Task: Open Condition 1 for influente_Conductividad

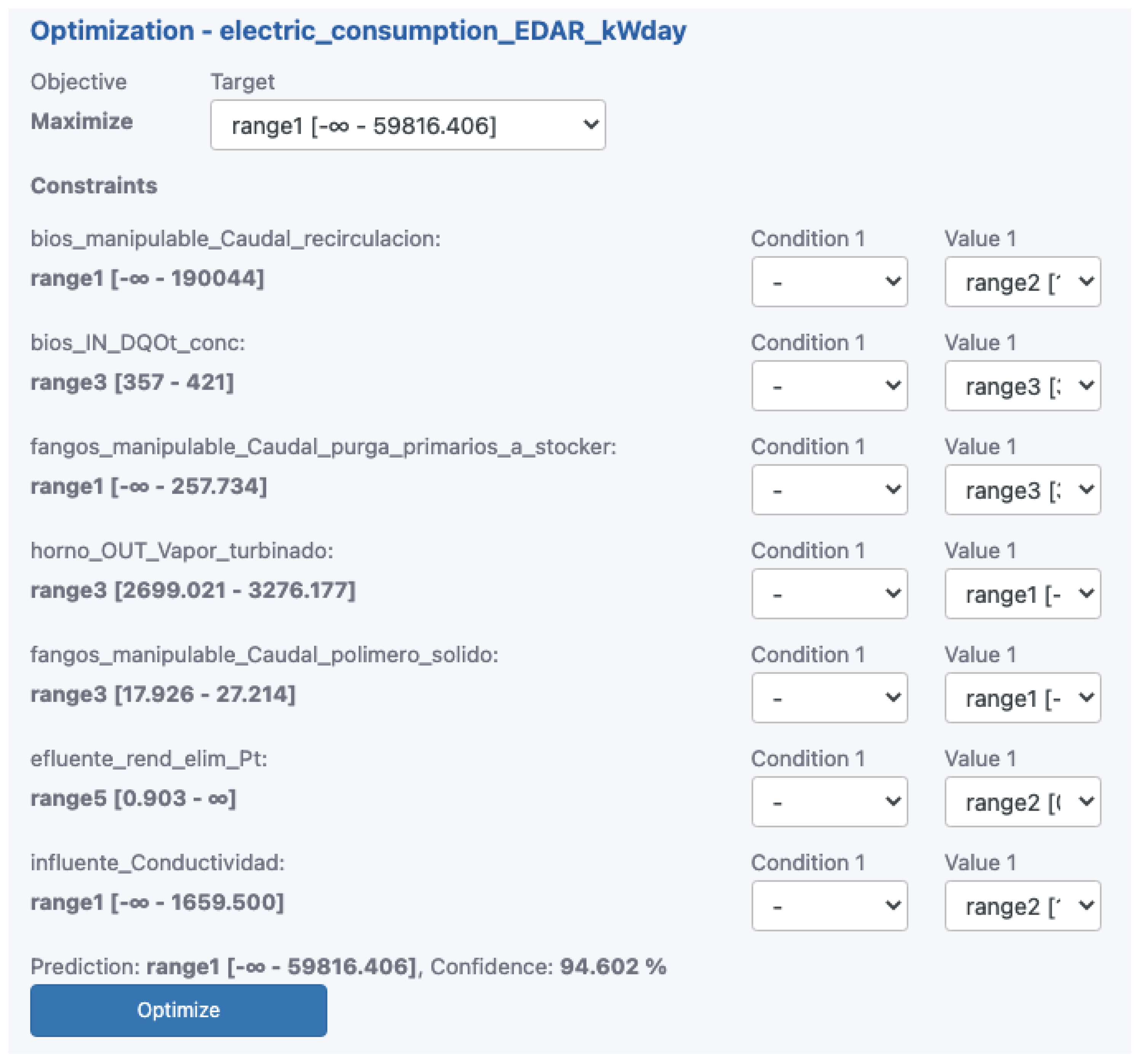Action: click(x=828, y=905)
